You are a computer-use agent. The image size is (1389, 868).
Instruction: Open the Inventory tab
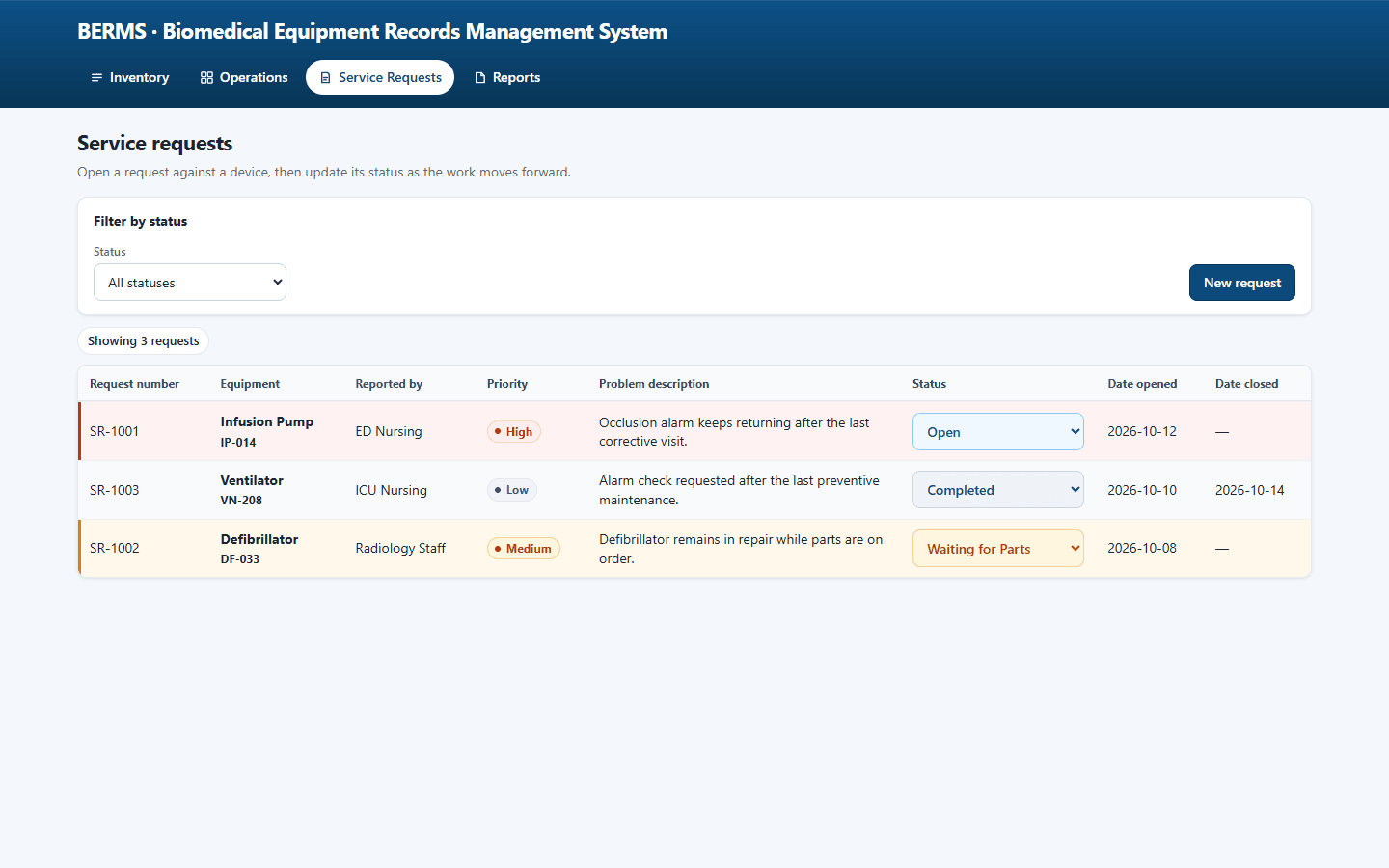(x=130, y=77)
